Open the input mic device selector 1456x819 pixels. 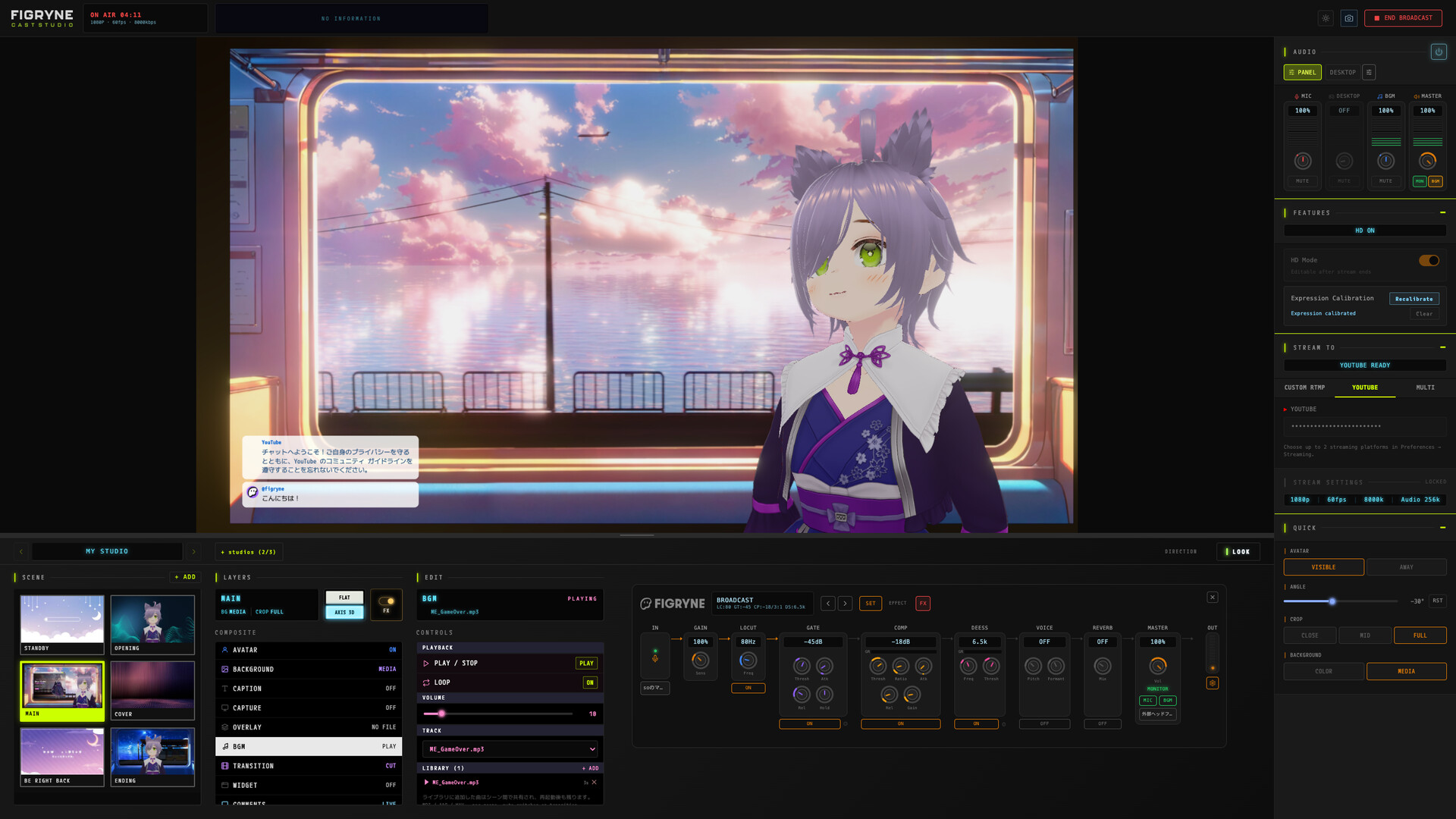coord(654,689)
